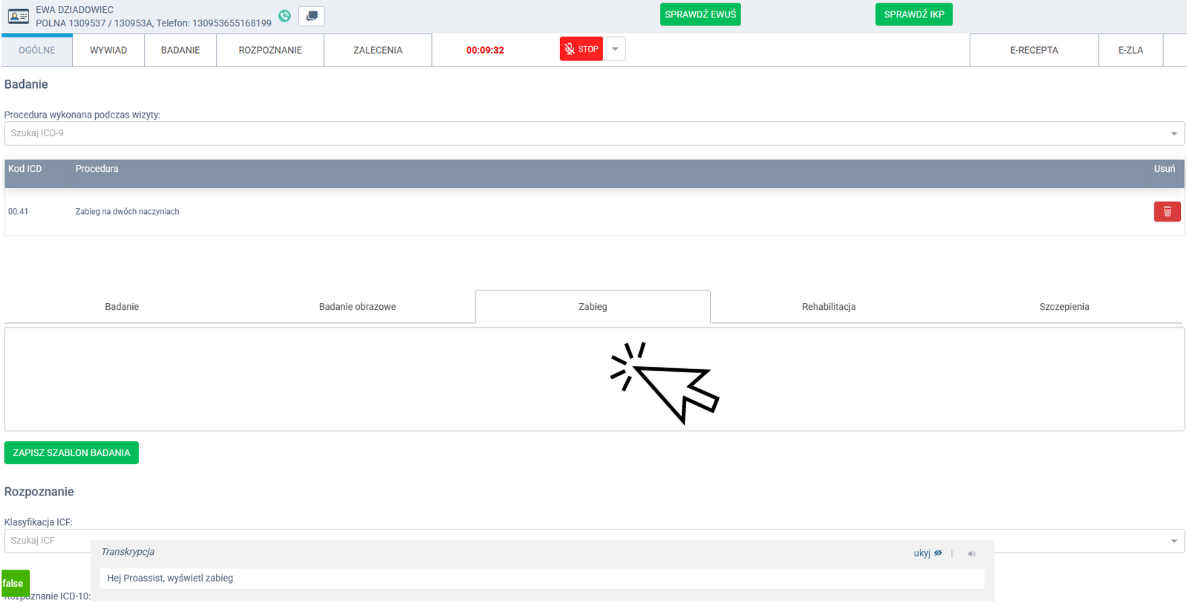Expand the arrow next to STOP button

click(614, 49)
